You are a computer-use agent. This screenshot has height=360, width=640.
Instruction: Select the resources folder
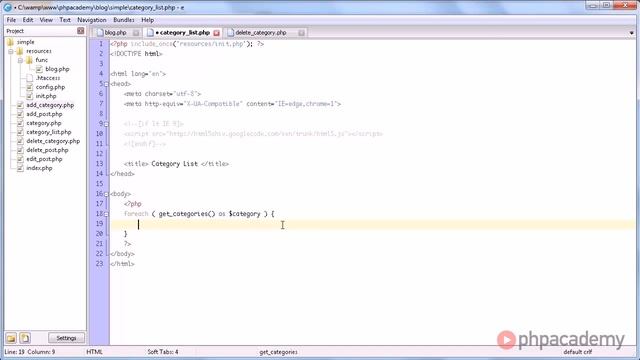(39, 51)
